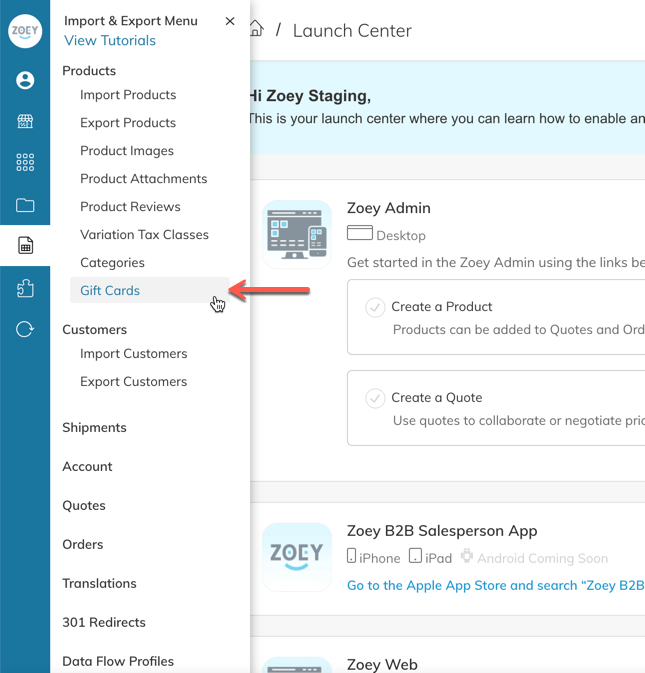Screen dimensions: 645x673
Task: Open the grid apps sidebar icon
Action: pyautogui.click(x=25, y=162)
